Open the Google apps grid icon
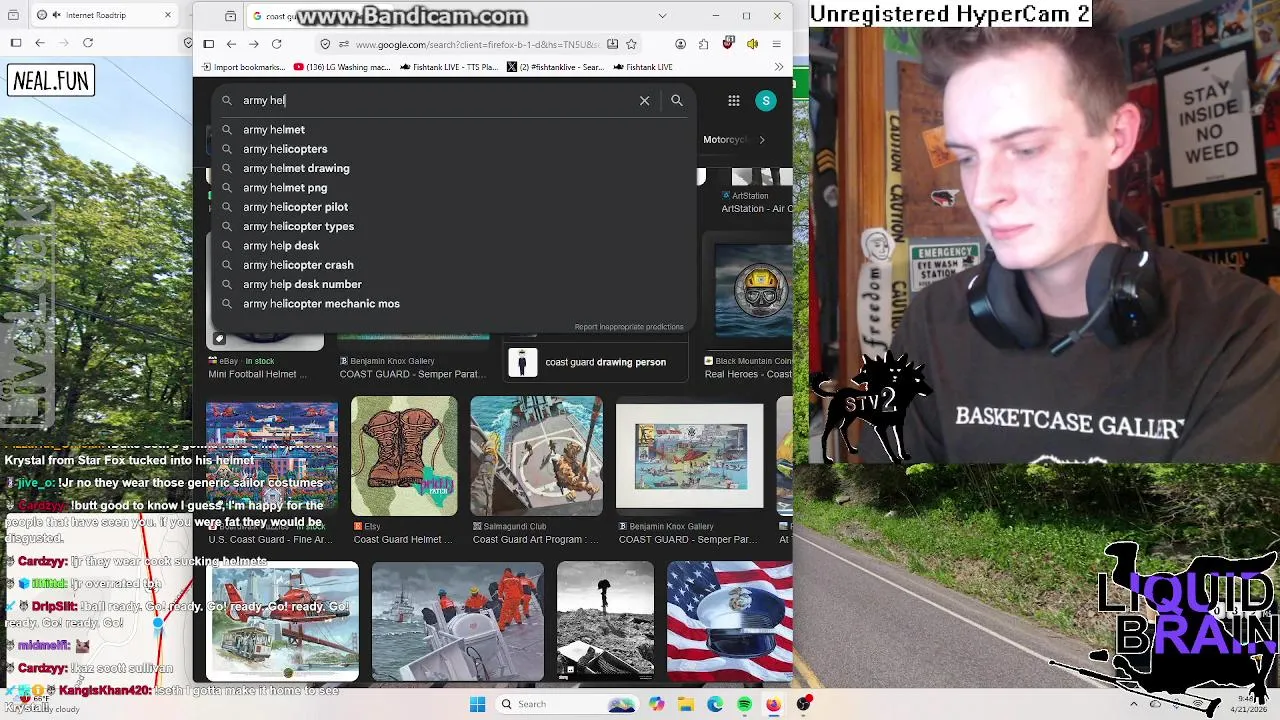Image resolution: width=1280 pixels, height=720 pixels. (x=734, y=100)
